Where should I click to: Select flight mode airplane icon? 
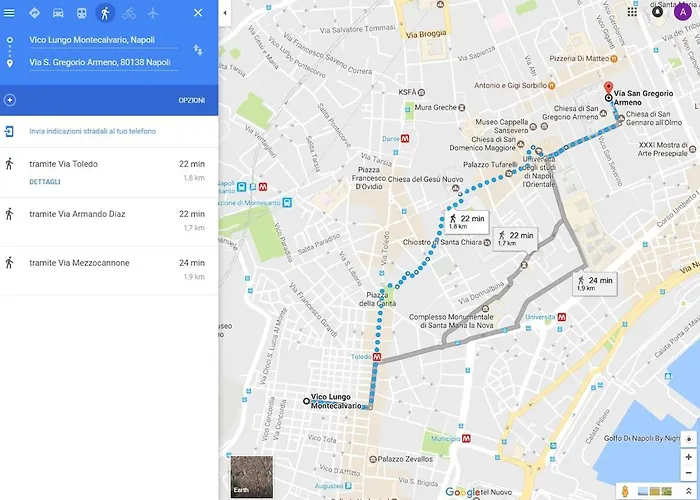153,13
